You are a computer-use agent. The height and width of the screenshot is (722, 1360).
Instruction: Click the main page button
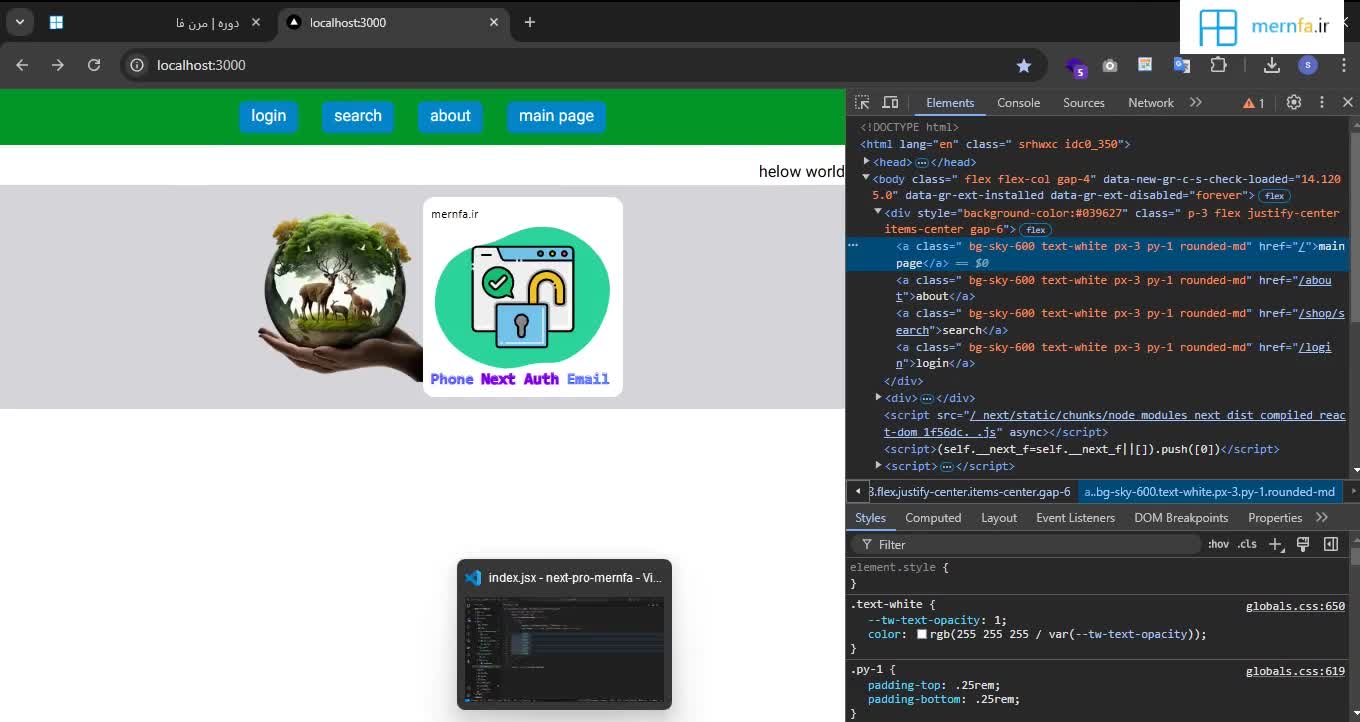[556, 116]
